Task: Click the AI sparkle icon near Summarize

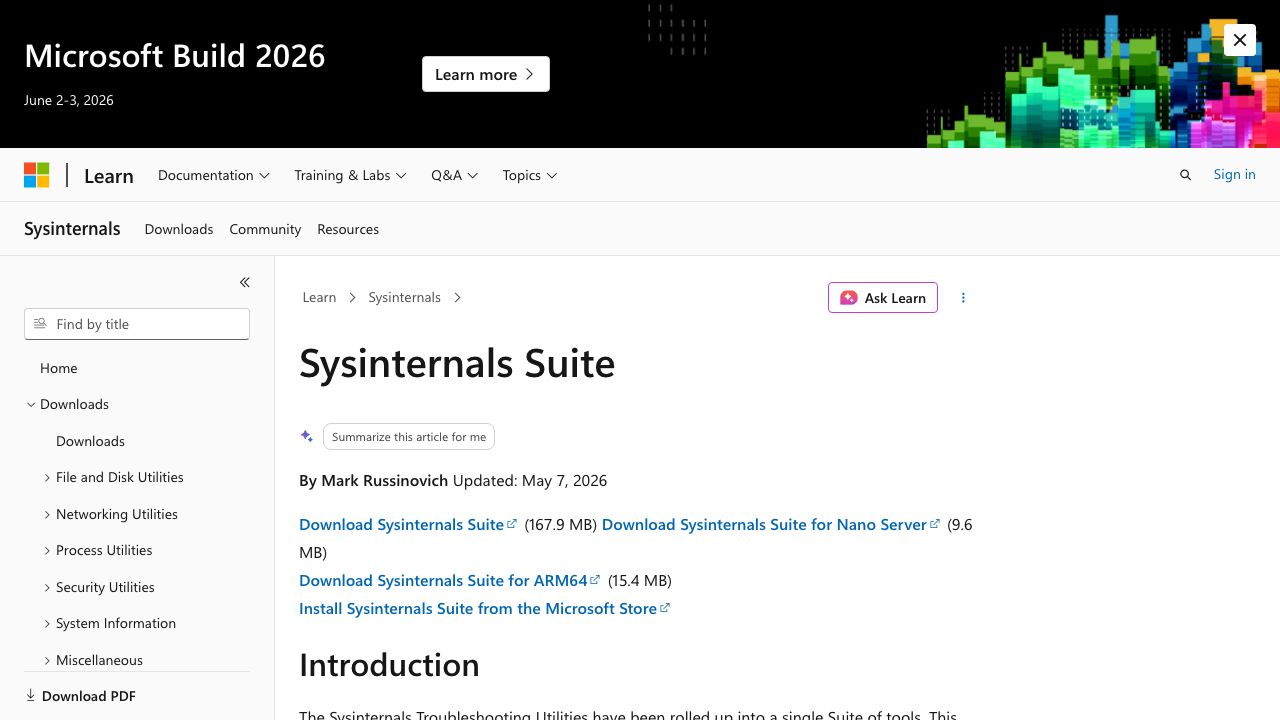Action: (307, 437)
